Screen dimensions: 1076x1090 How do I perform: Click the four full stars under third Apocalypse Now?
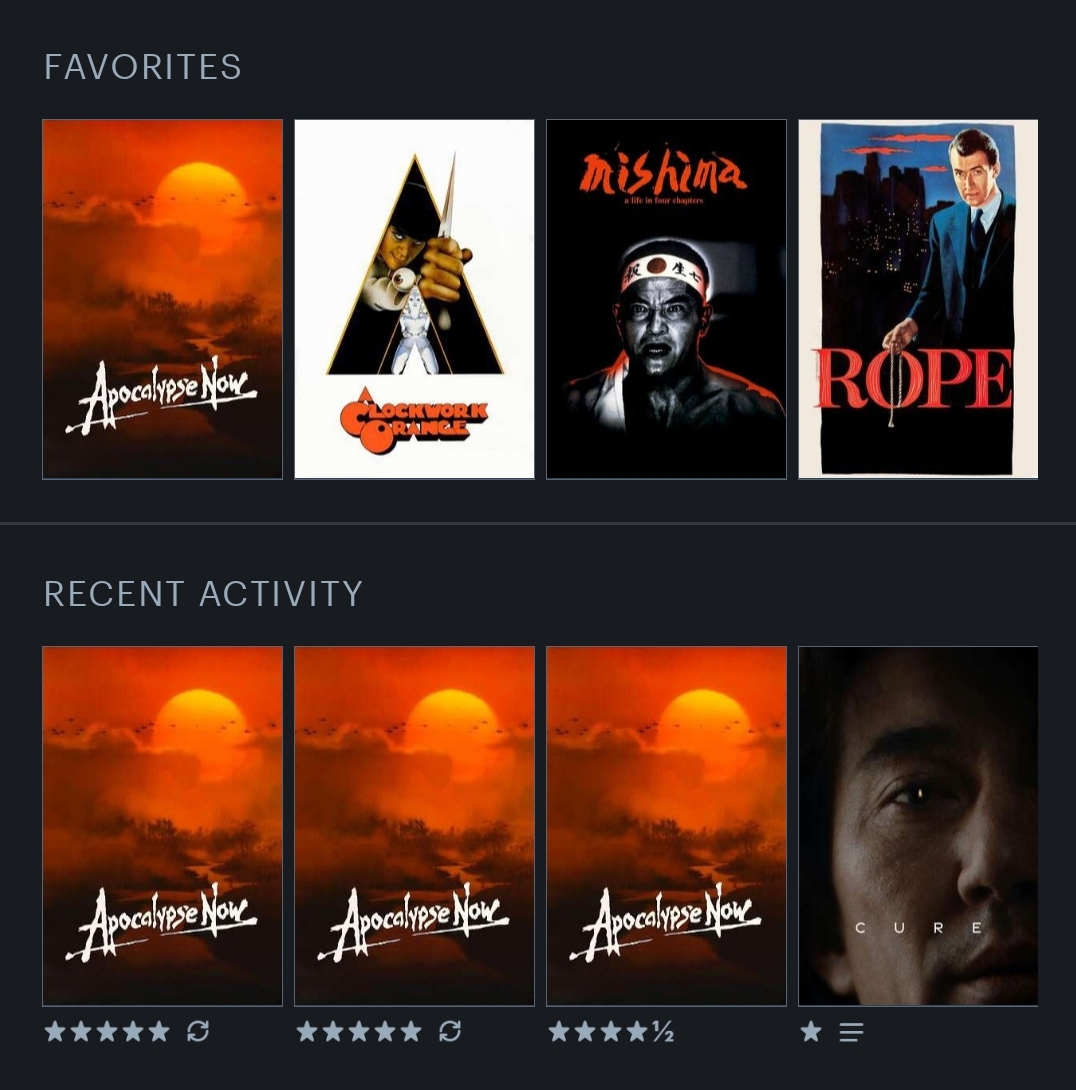click(x=598, y=1031)
